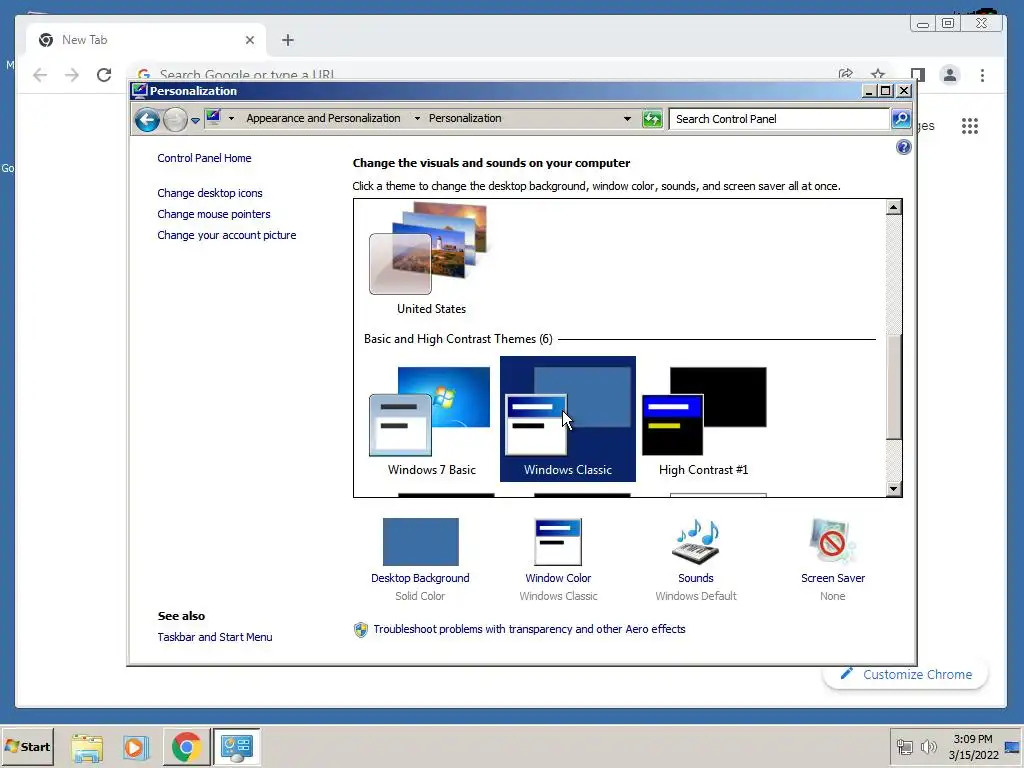
Task: Switch to Chrome from the taskbar
Action: (186, 747)
